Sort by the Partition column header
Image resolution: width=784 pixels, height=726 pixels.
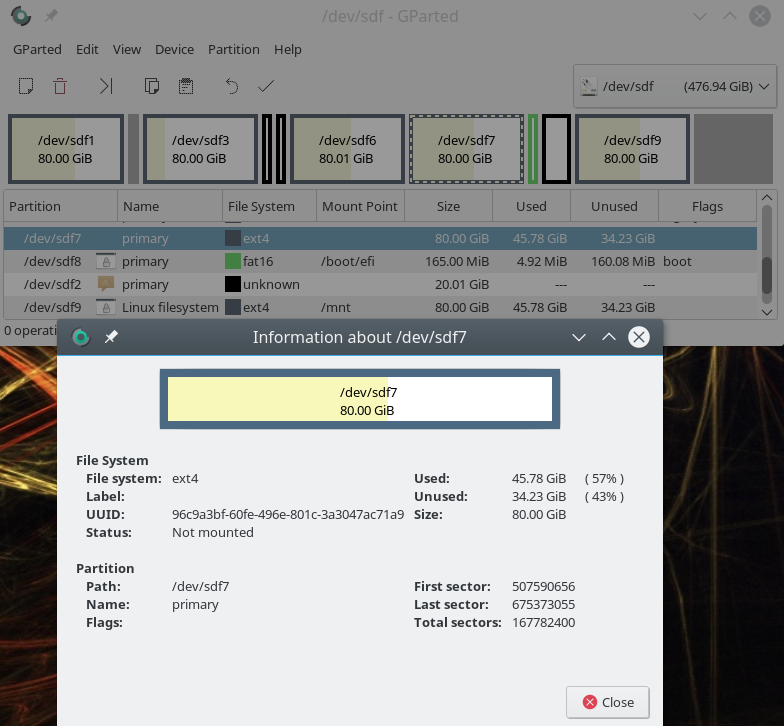[x=60, y=206]
